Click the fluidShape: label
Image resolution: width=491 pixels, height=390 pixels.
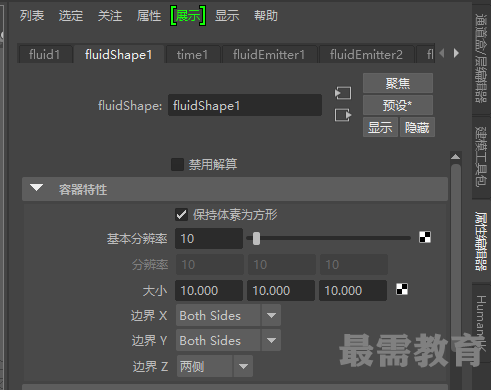tap(130, 106)
